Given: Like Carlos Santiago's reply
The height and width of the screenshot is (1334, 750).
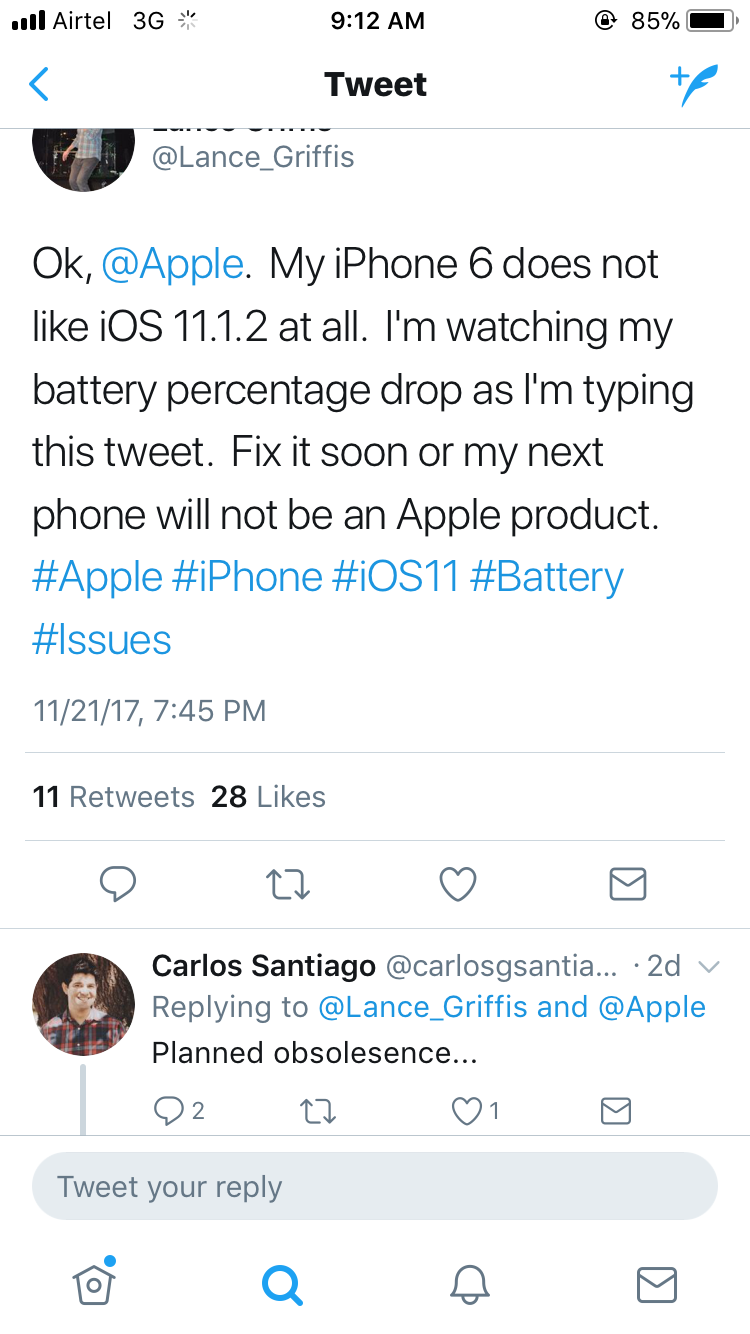Looking at the screenshot, I should coord(468,1110).
